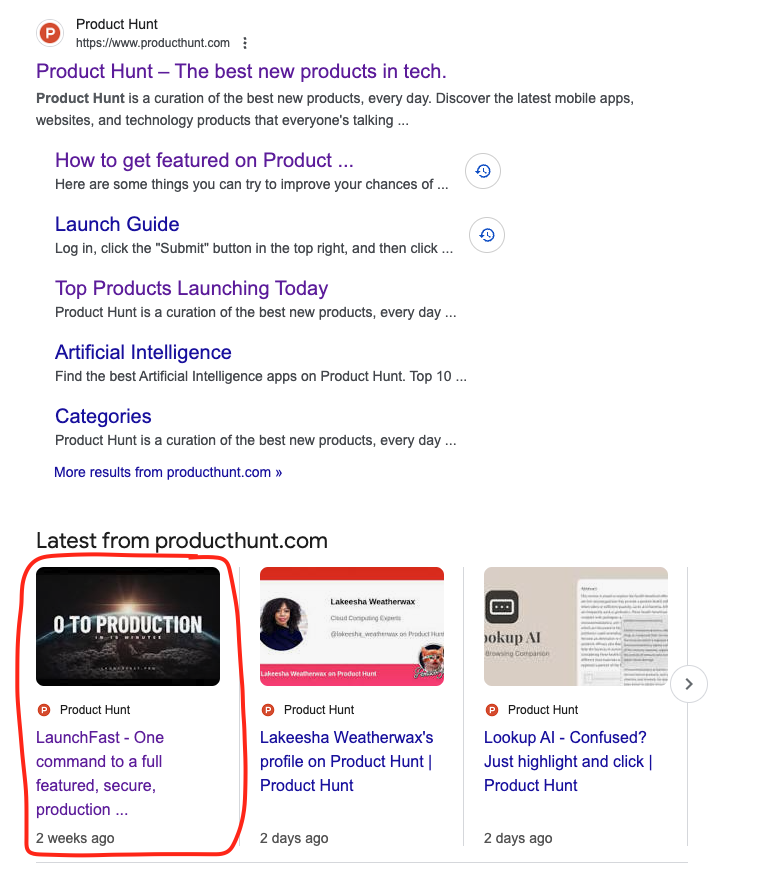
Task: Click 'Product Hunt' source label on Lookup AI card
Action: pos(543,710)
